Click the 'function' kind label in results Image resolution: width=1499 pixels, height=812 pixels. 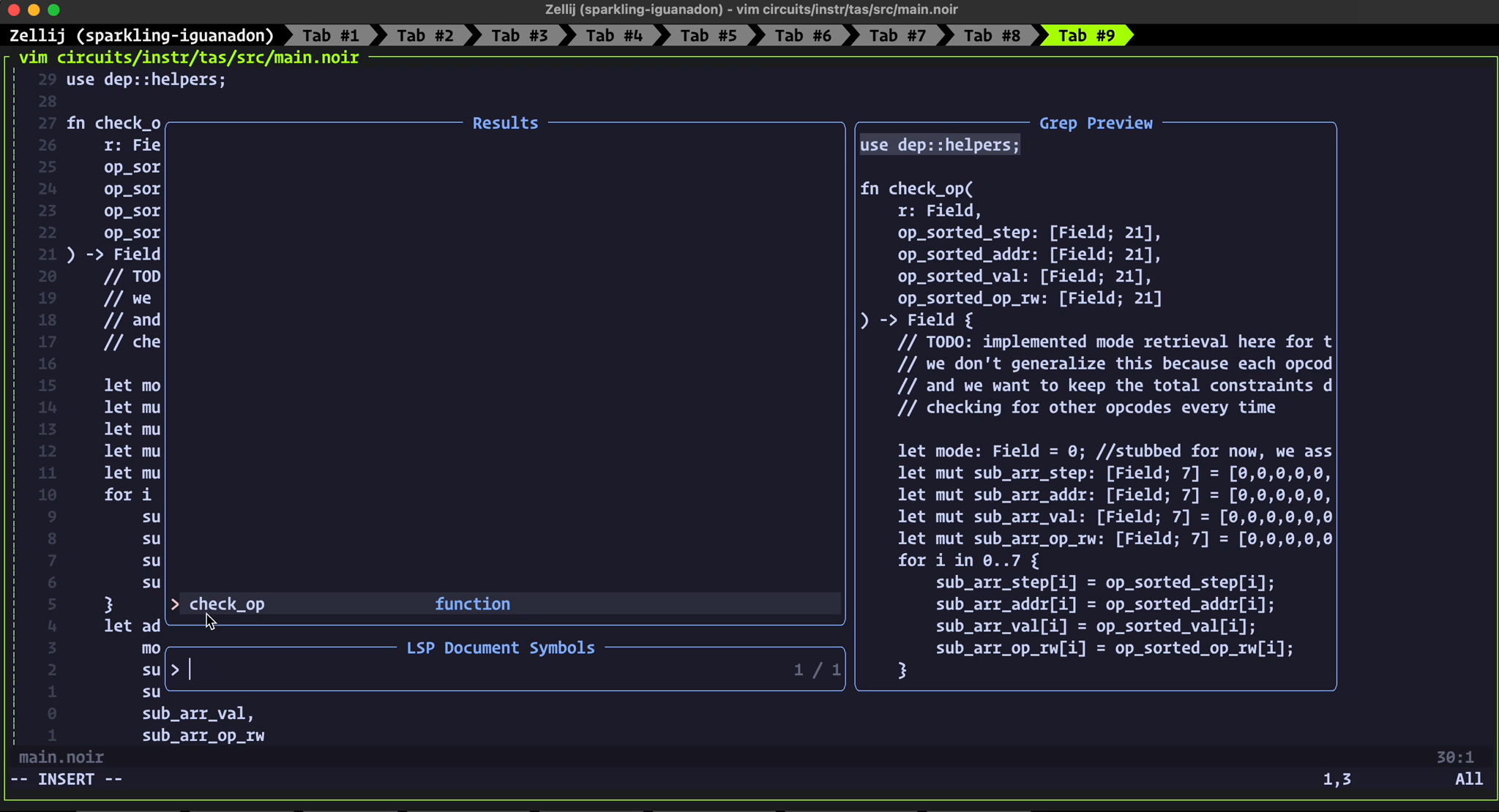tap(472, 604)
